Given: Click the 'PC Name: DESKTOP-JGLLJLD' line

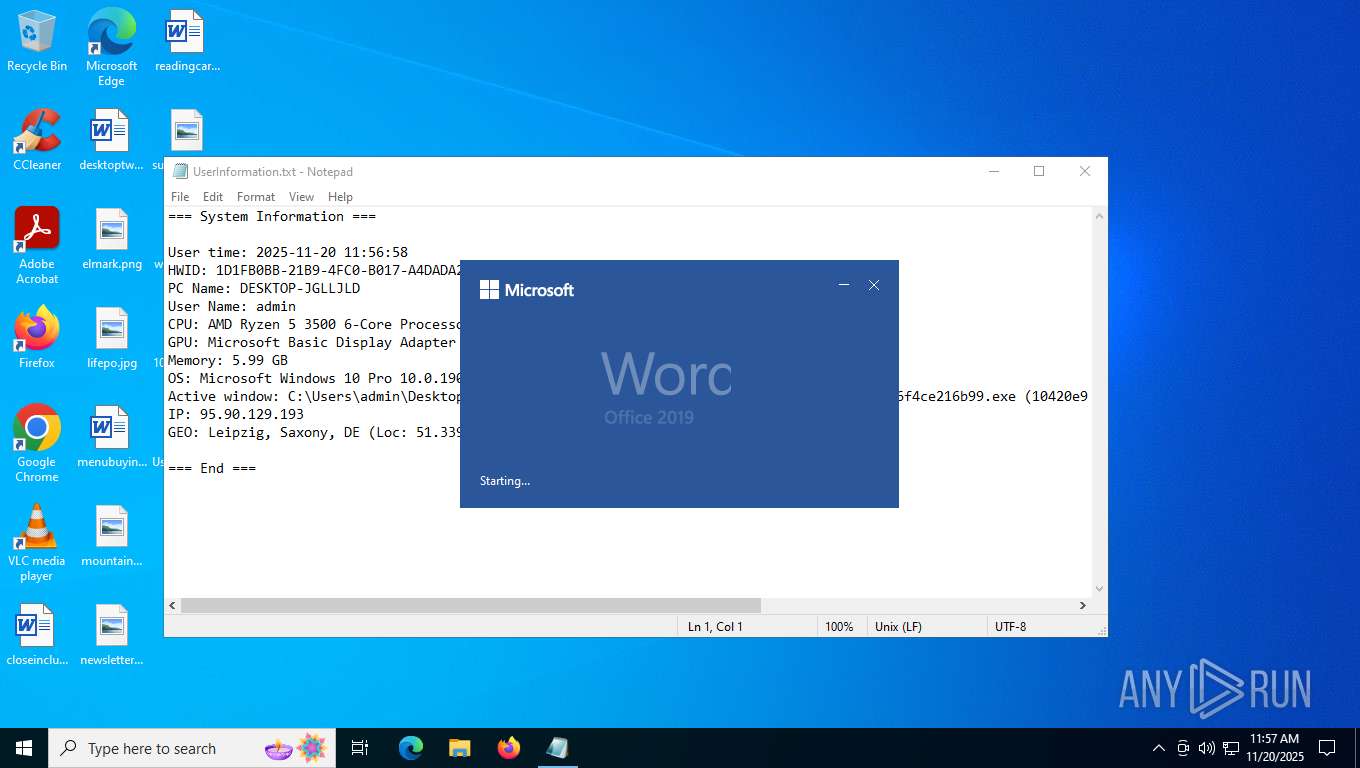Looking at the screenshot, I should (x=264, y=288).
